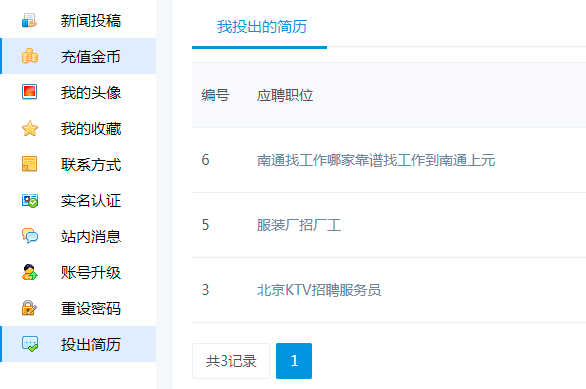Image resolution: width=586 pixels, height=389 pixels.
Task: Click the gold coins icon for 充值金币
Action: 30,56
